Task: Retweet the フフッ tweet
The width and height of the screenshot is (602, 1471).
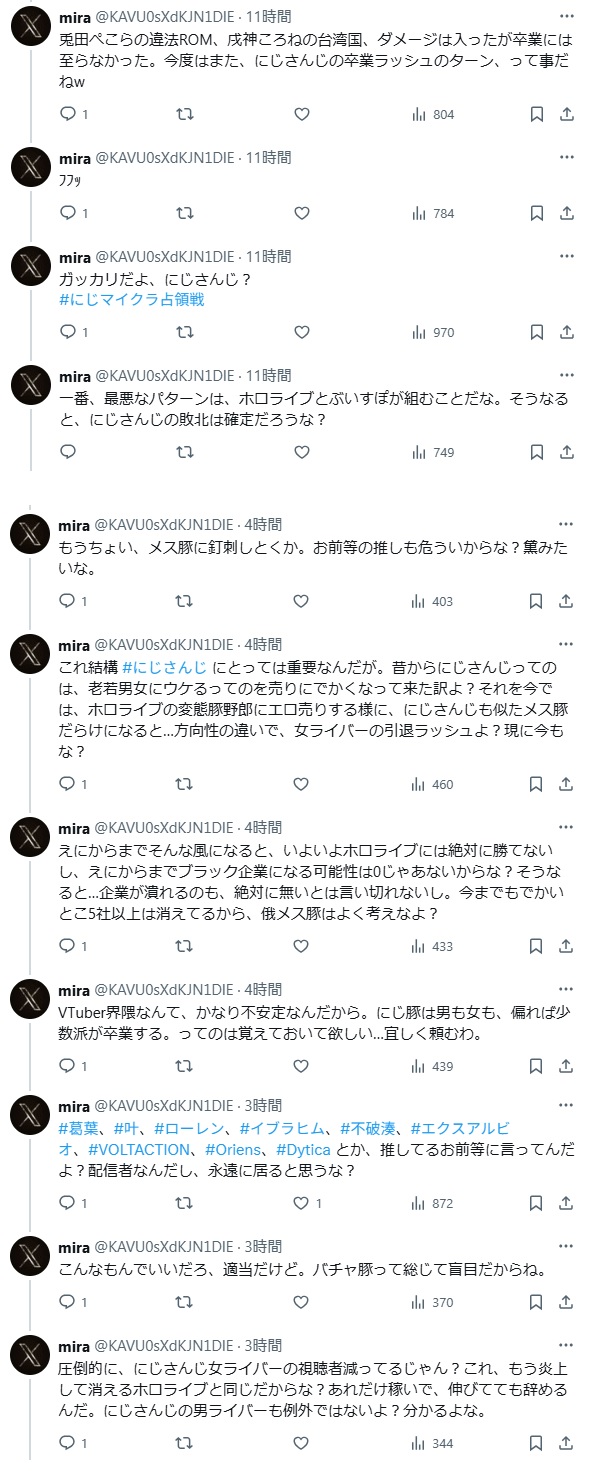Action: 185,213
